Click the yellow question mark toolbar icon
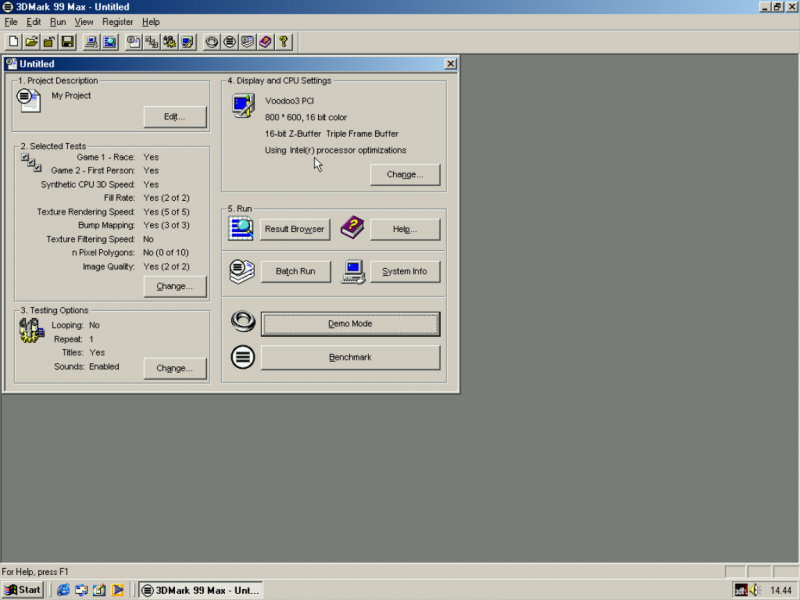This screenshot has height=600, width=800. 283,42
